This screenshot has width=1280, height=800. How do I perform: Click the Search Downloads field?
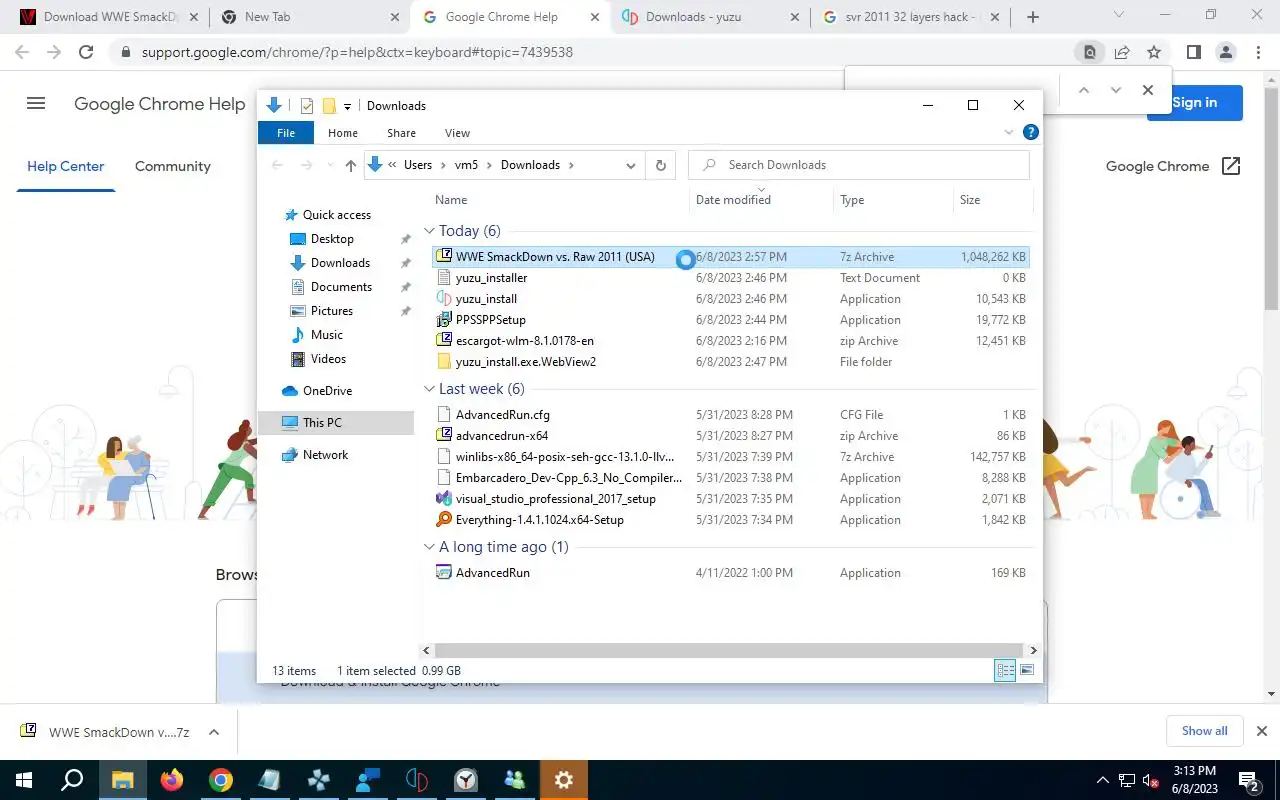pyautogui.click(x=859, y=165)
